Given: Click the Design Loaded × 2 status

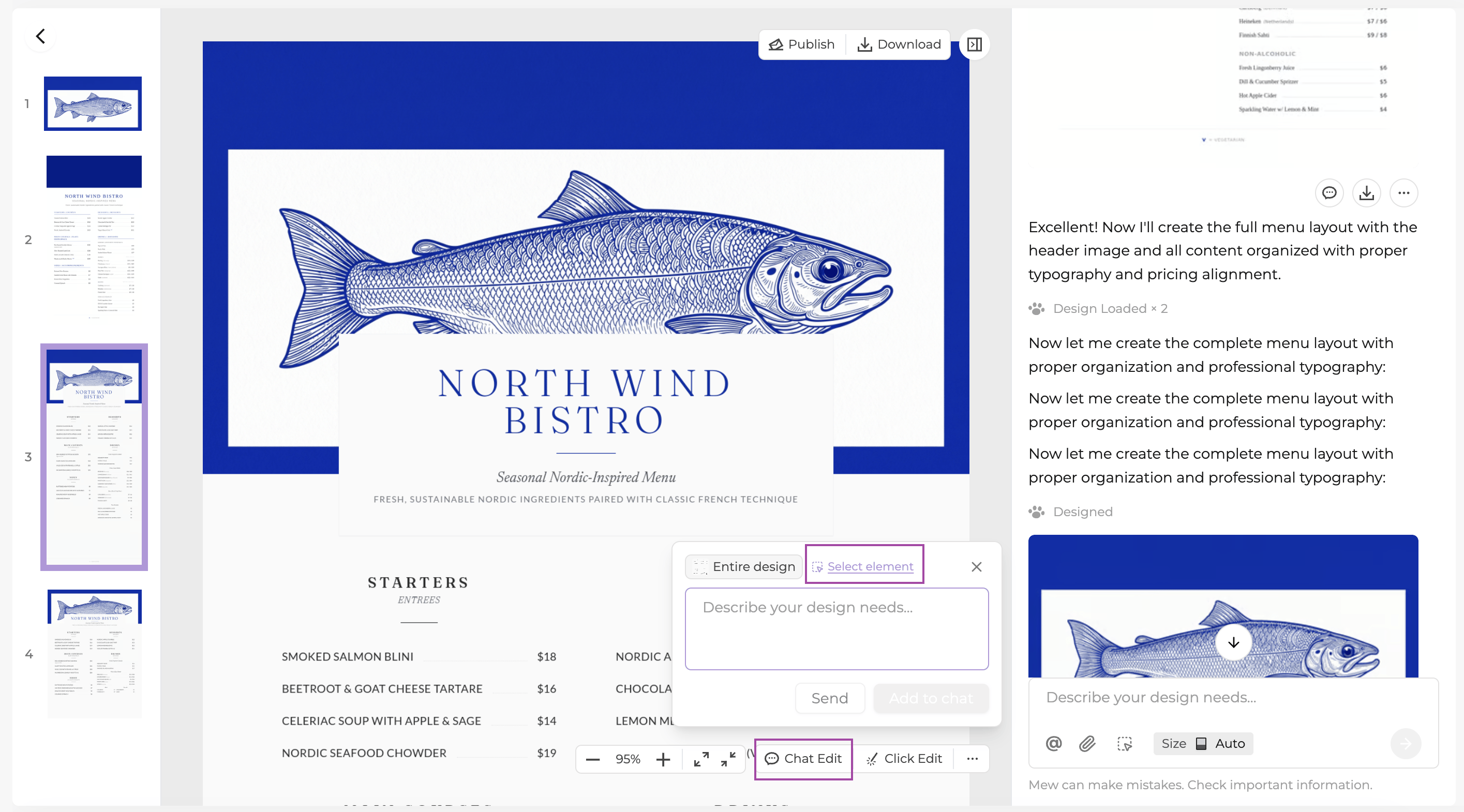Looking at the screenshot, I should tap(1098, 309).
